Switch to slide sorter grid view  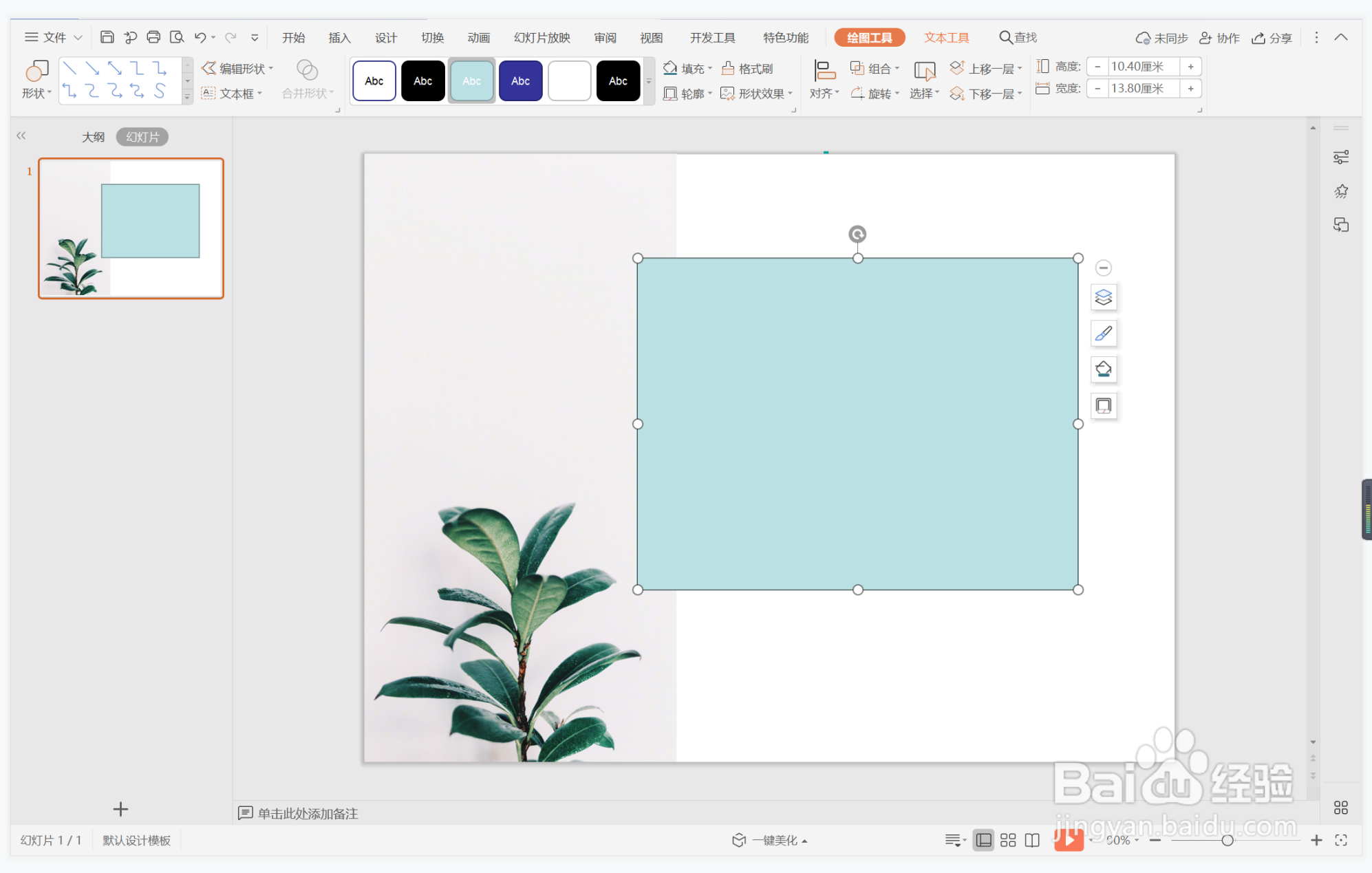click(x=1008, y=840)
